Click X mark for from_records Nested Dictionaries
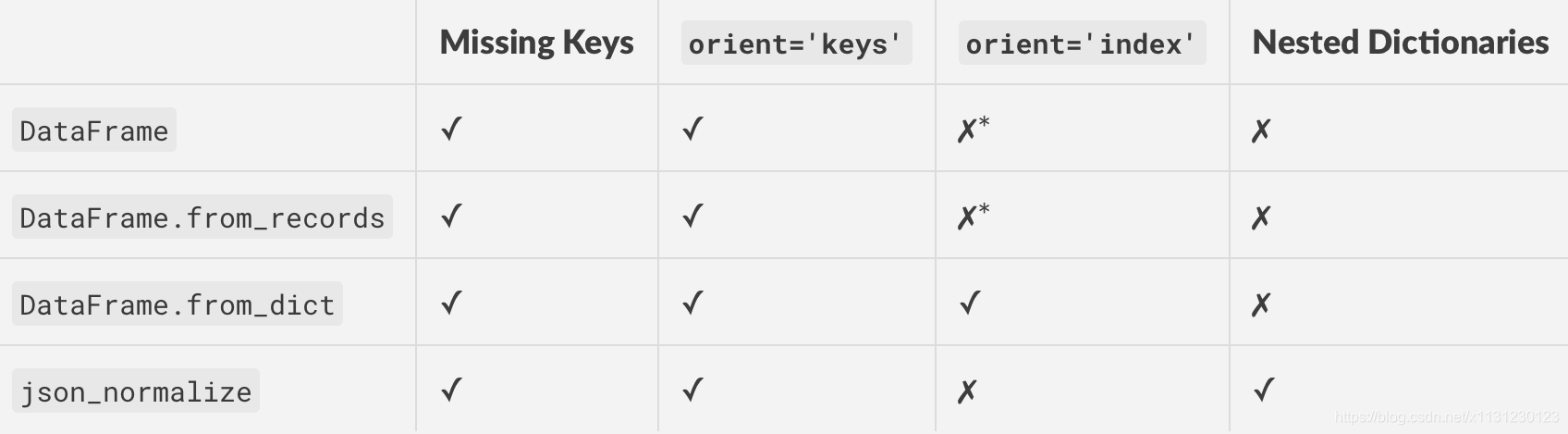Image resolution: width=1568 pixels, height=434 pixels. click(1261, 217)
